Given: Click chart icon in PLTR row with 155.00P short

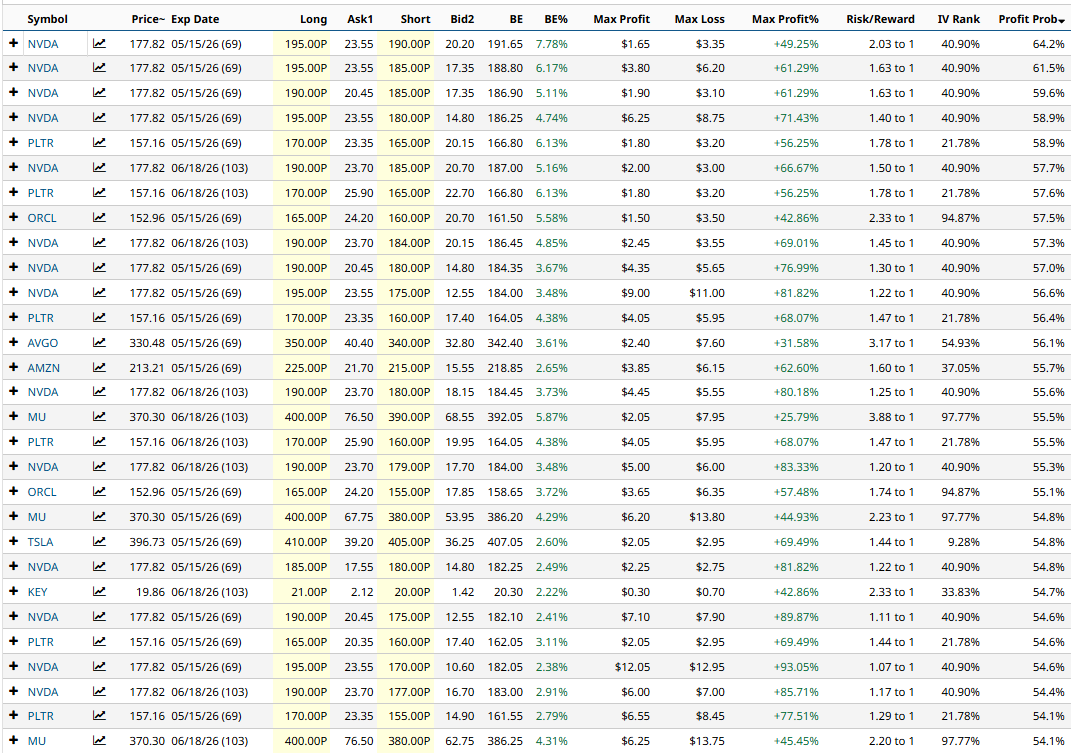Looking at the screenshot, I should click(x=99, y=716).
